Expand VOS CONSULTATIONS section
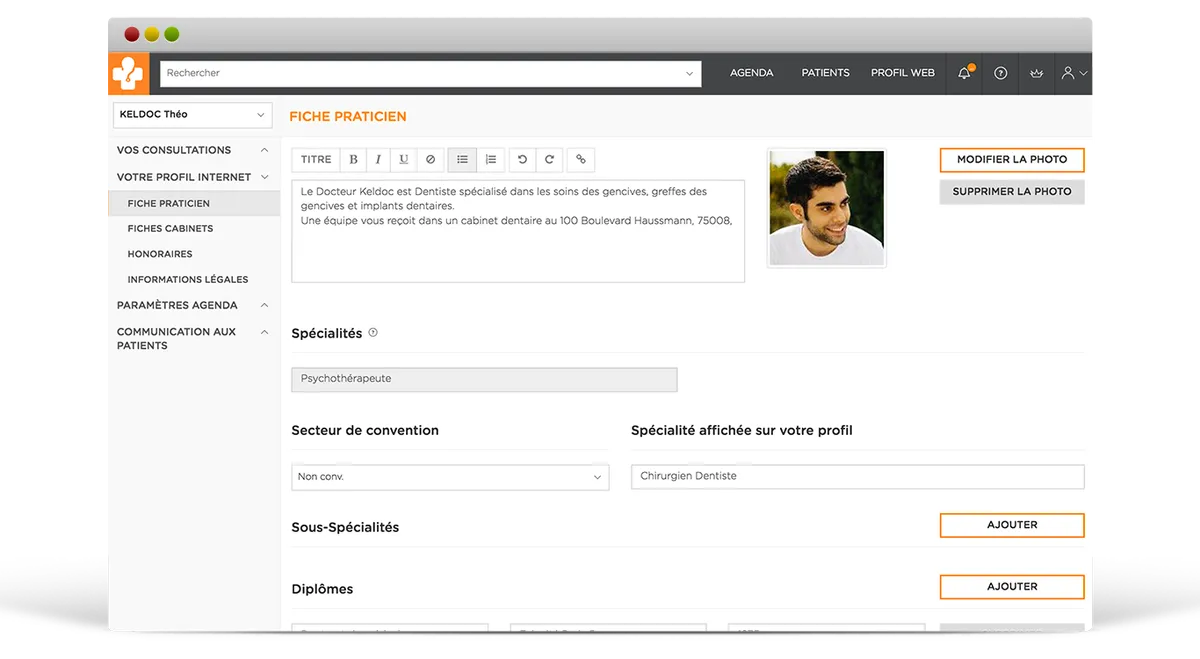 (192, 150)
